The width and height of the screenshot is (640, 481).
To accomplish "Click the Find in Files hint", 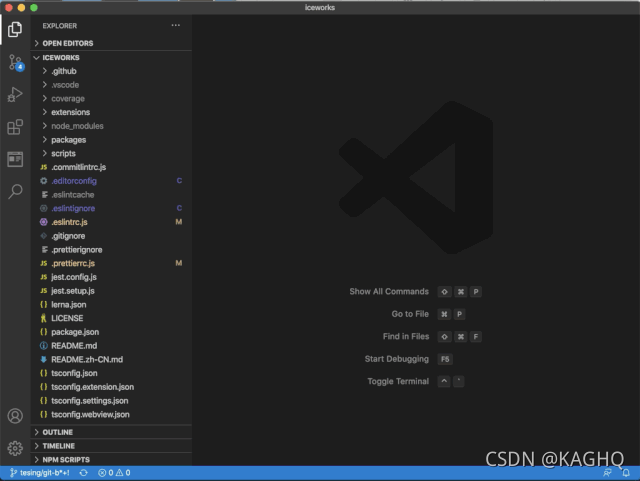I will pyautogui.click(x=406, y=336).
